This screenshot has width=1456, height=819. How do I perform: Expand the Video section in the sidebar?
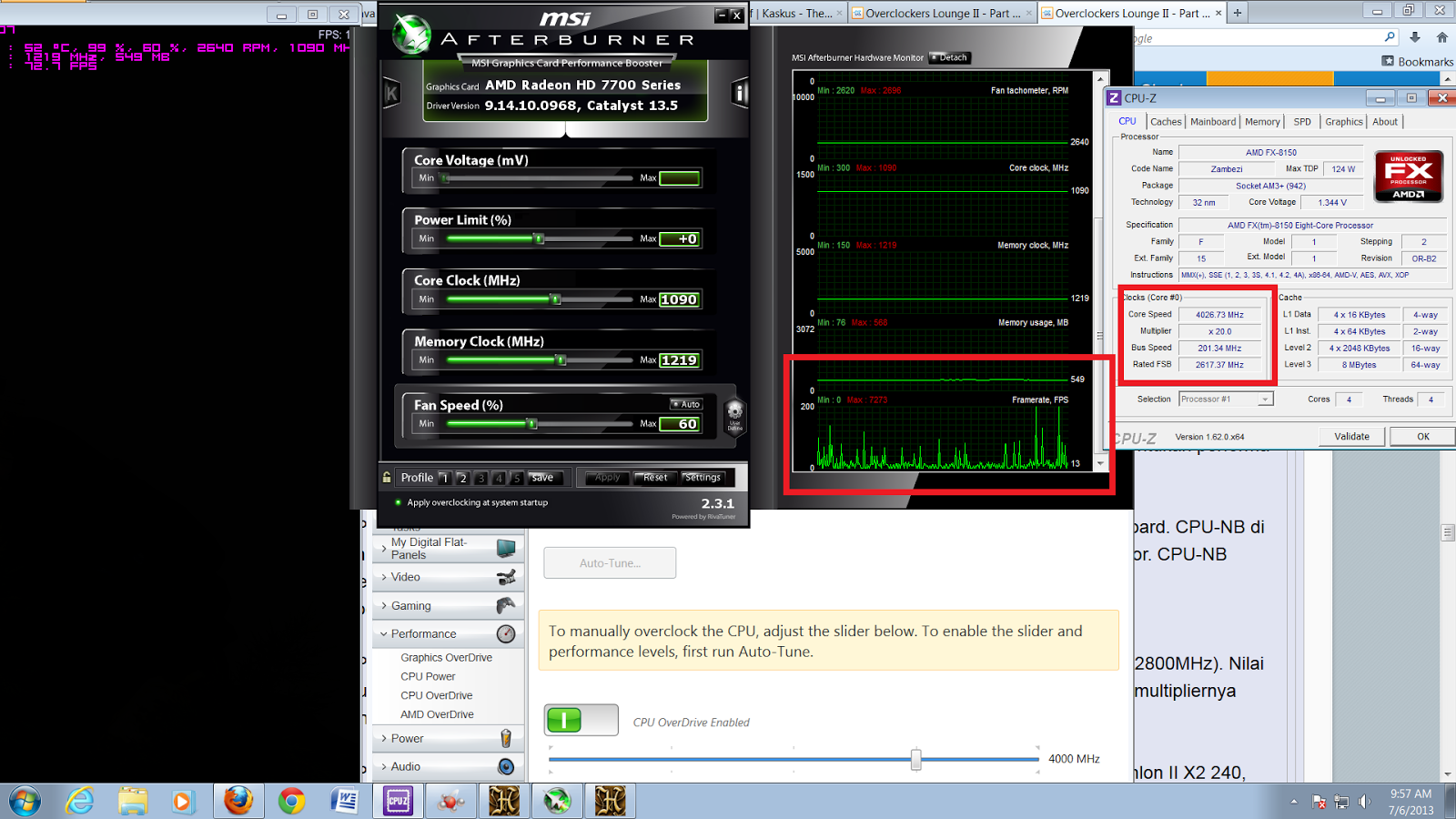pyautogui.click(x=384, y=577)
